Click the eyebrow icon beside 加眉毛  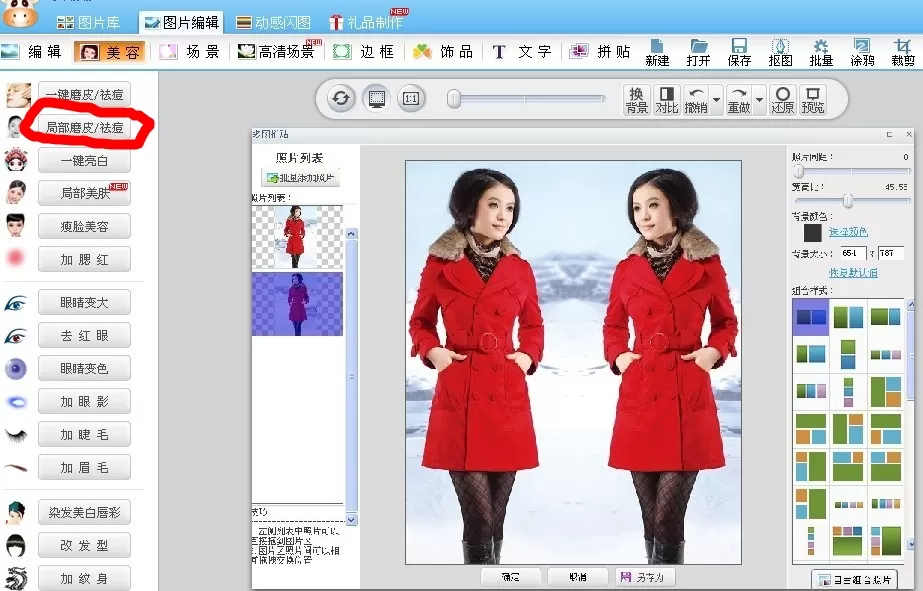16,468
